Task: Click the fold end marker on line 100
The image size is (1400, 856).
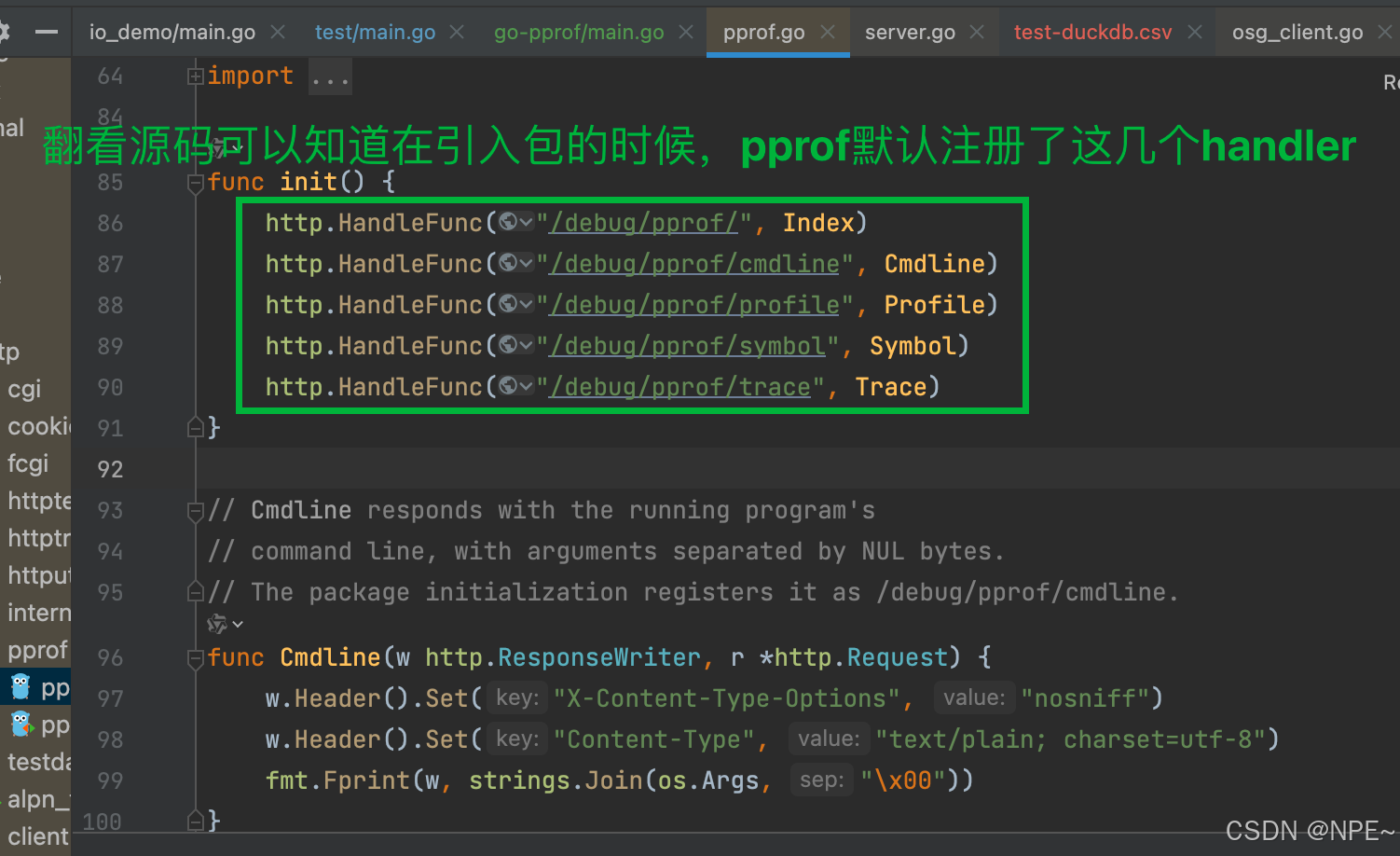Action: coord(196,821)
